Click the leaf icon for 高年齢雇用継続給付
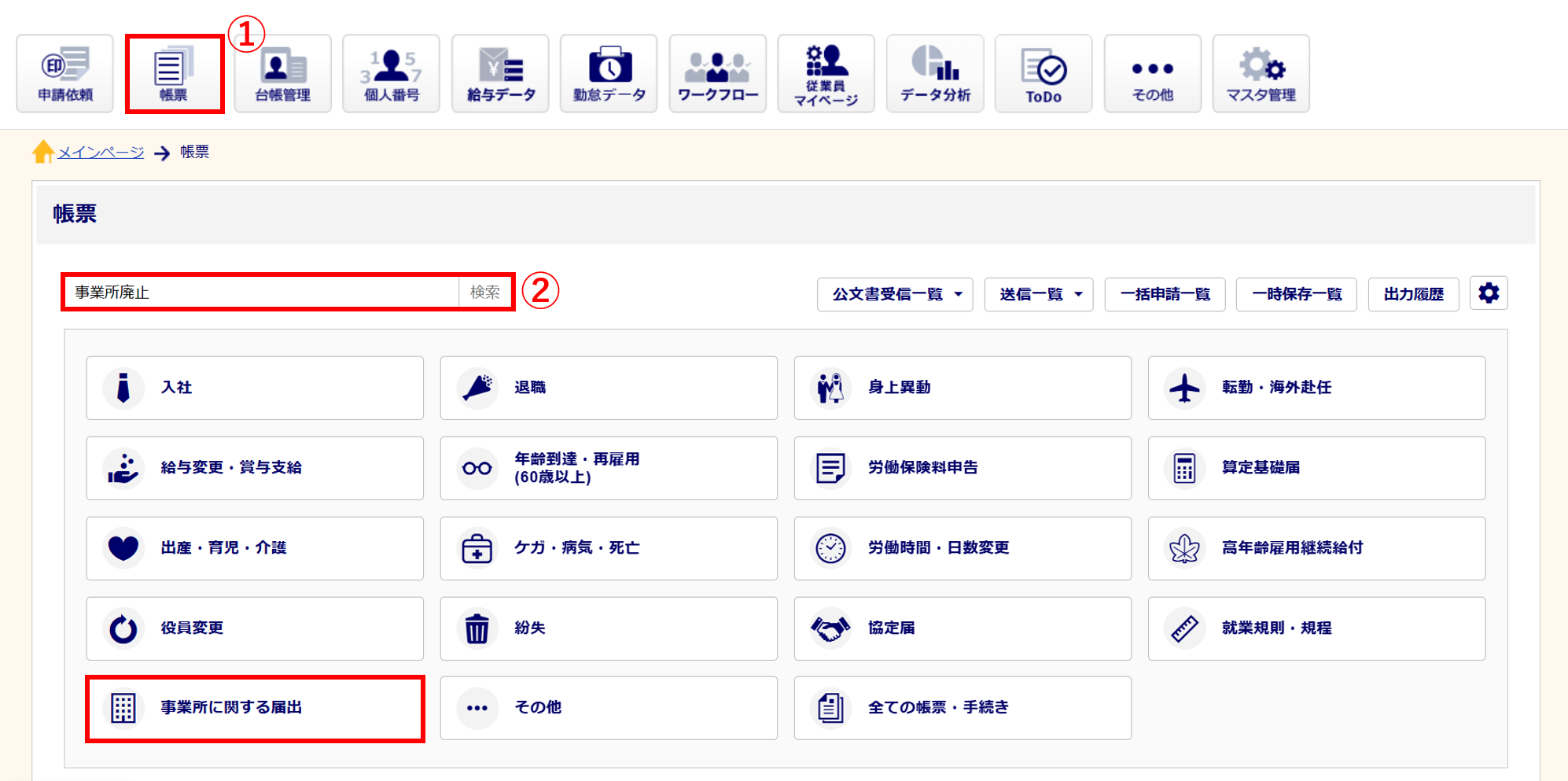 point(1184,548)
